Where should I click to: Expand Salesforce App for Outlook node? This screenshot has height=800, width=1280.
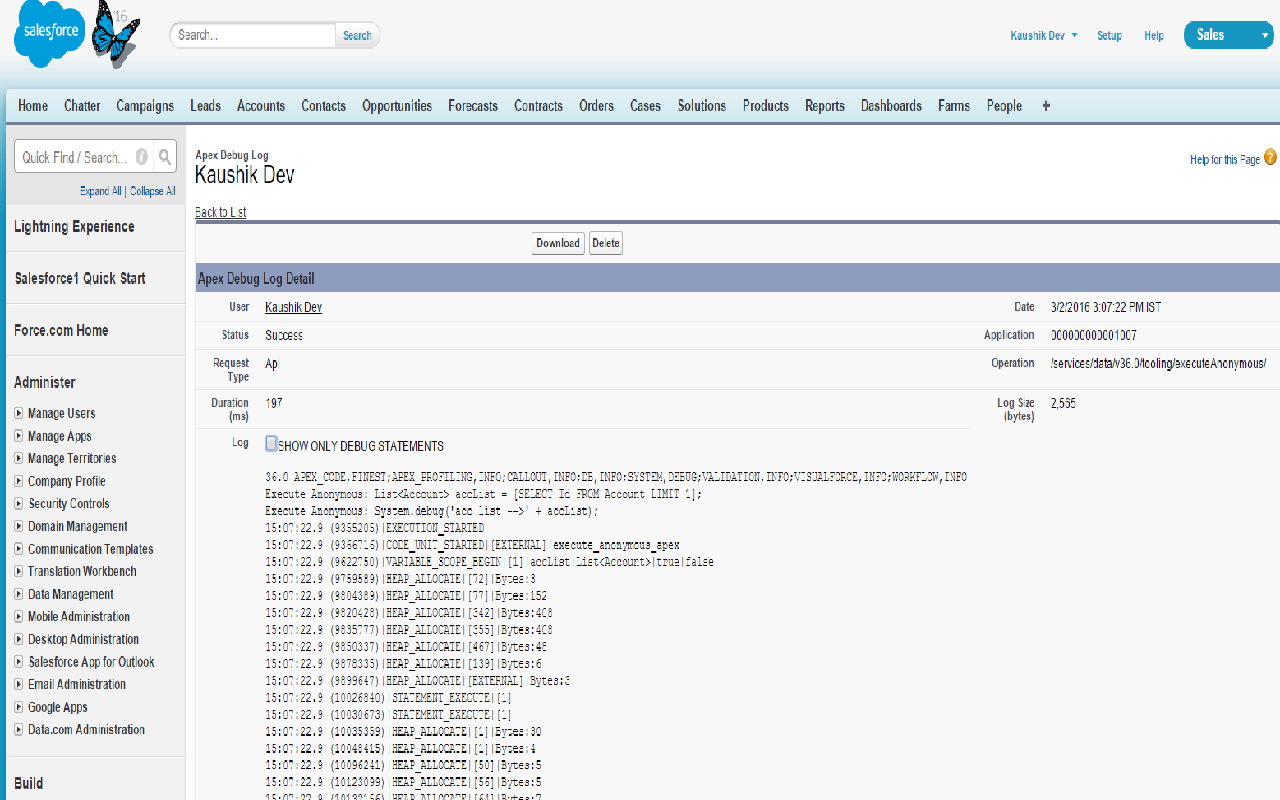(19, 662)
